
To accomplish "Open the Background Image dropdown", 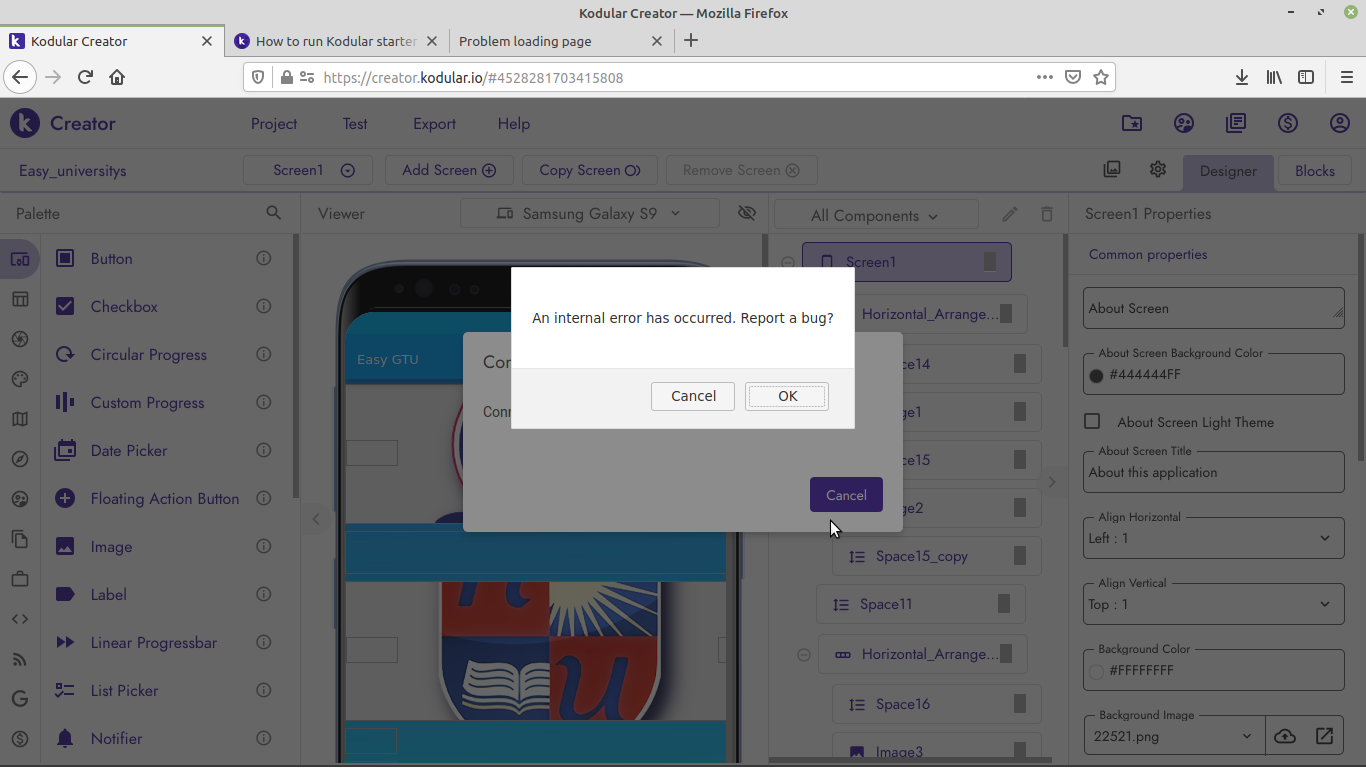I will (x=1174, y=736).
